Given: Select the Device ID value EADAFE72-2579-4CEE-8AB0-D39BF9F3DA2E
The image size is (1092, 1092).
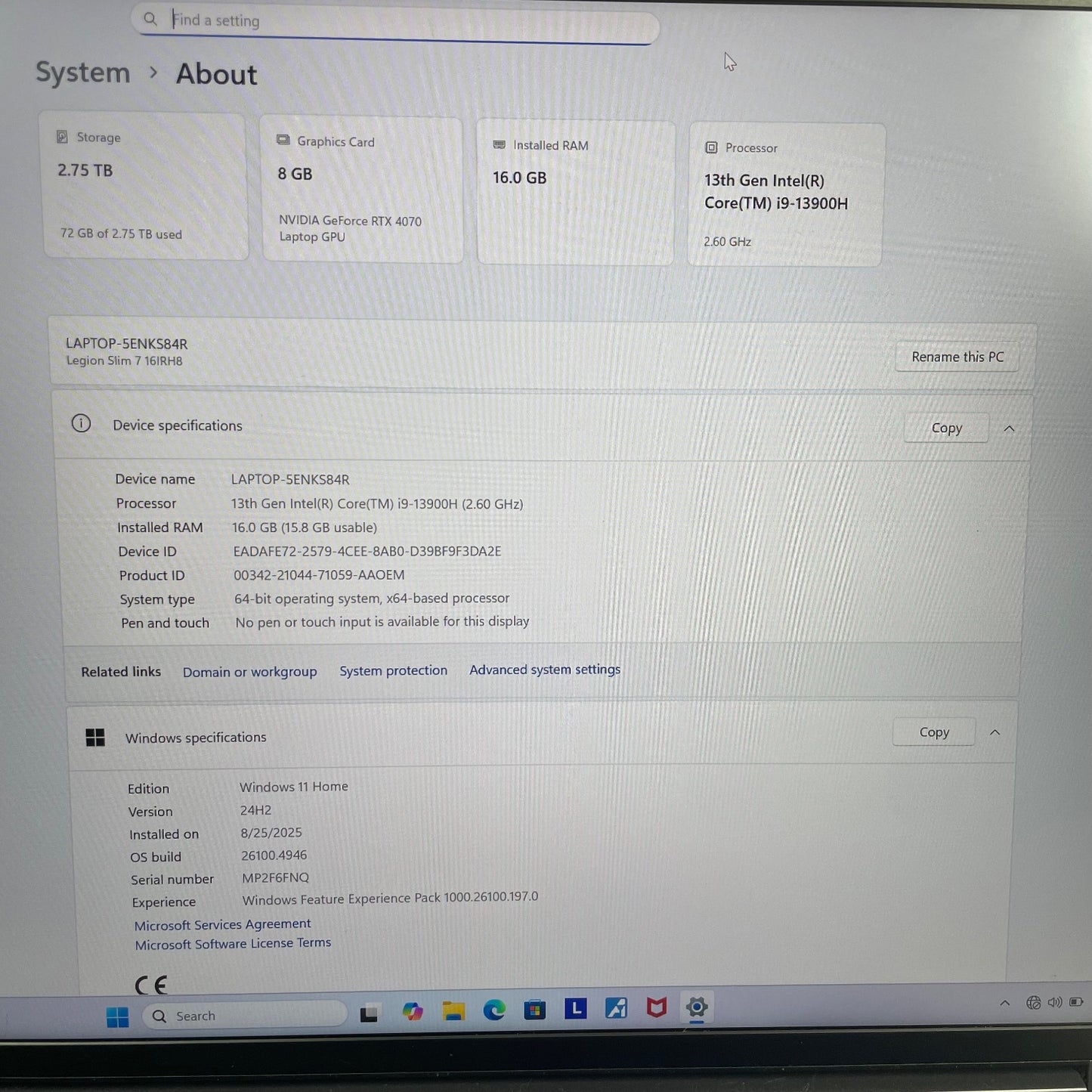Looking at the screenshot, I should [x=367, y=551].
